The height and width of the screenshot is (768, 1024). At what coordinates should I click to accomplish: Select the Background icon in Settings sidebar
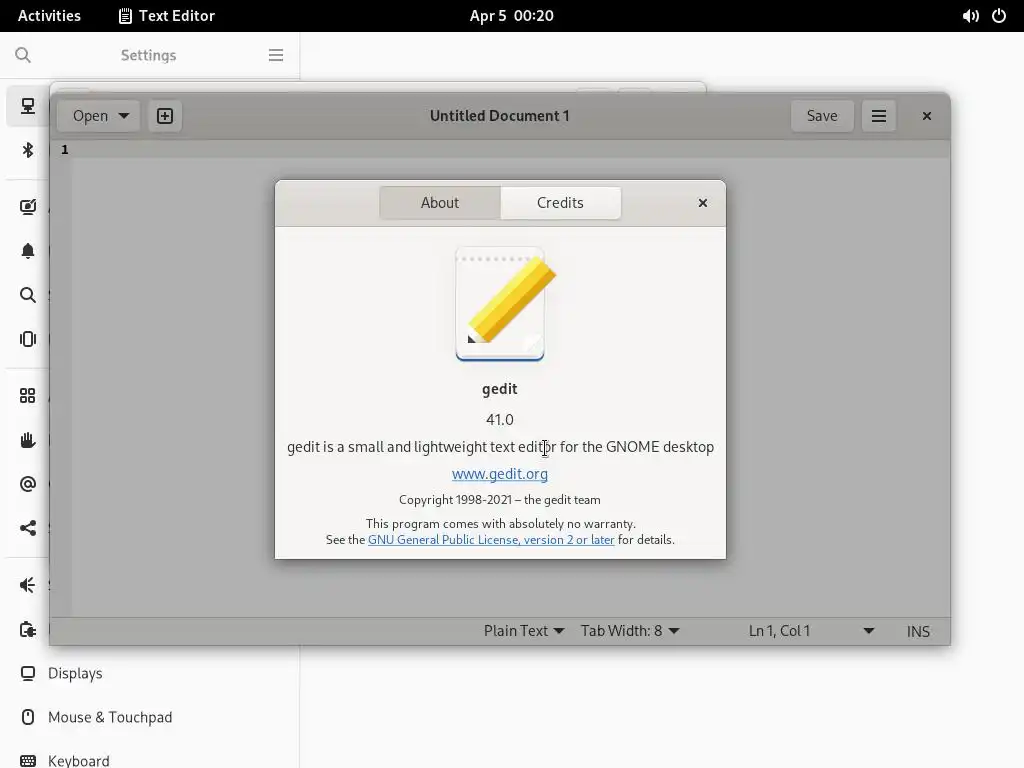[27, 207]
